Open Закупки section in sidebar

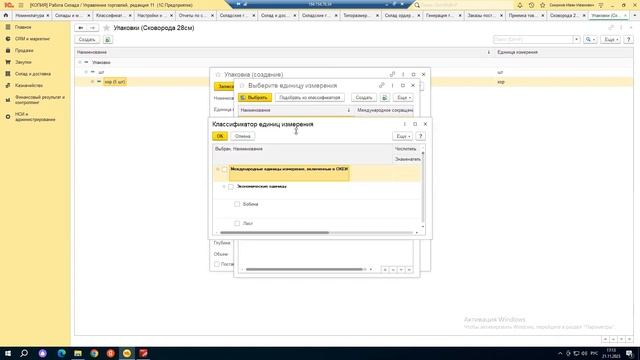pyautogui.click(x=23, y=62)
